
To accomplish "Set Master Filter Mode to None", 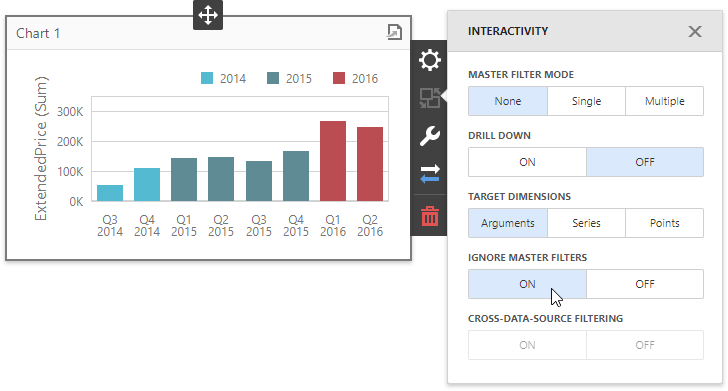I will (507, 101).
